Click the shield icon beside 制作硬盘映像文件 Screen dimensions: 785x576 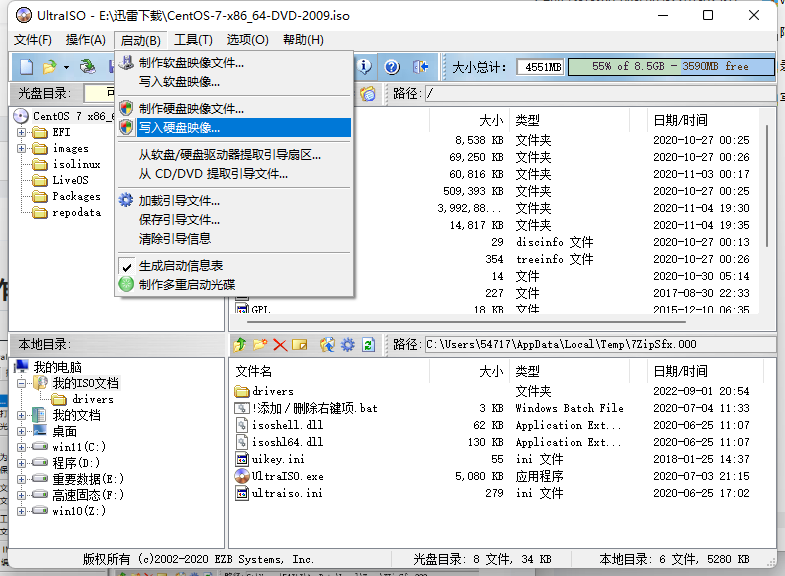click(x=126, y=108)
